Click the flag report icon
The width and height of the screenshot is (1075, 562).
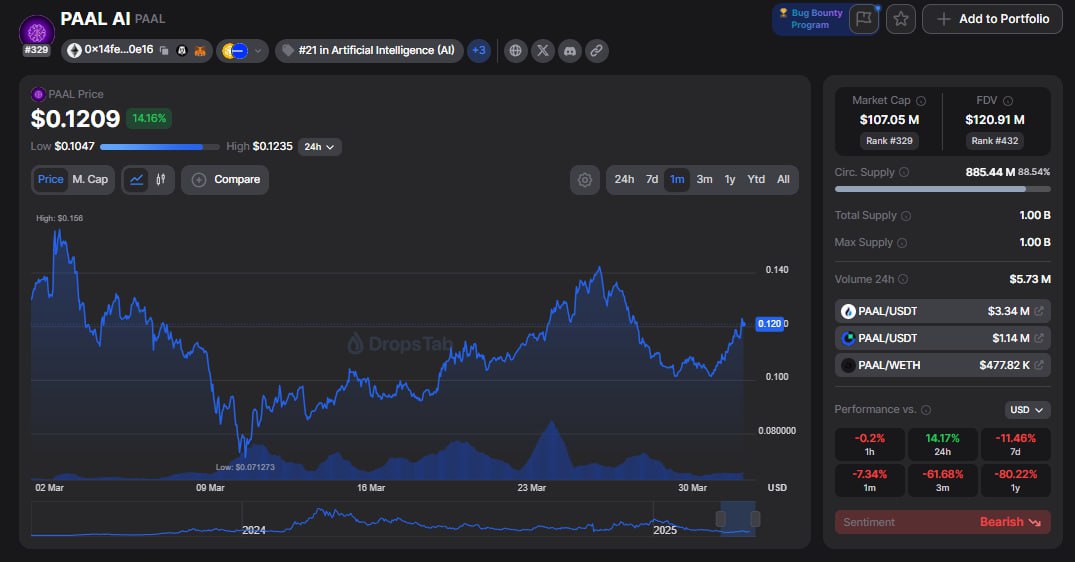click(864, 19)
